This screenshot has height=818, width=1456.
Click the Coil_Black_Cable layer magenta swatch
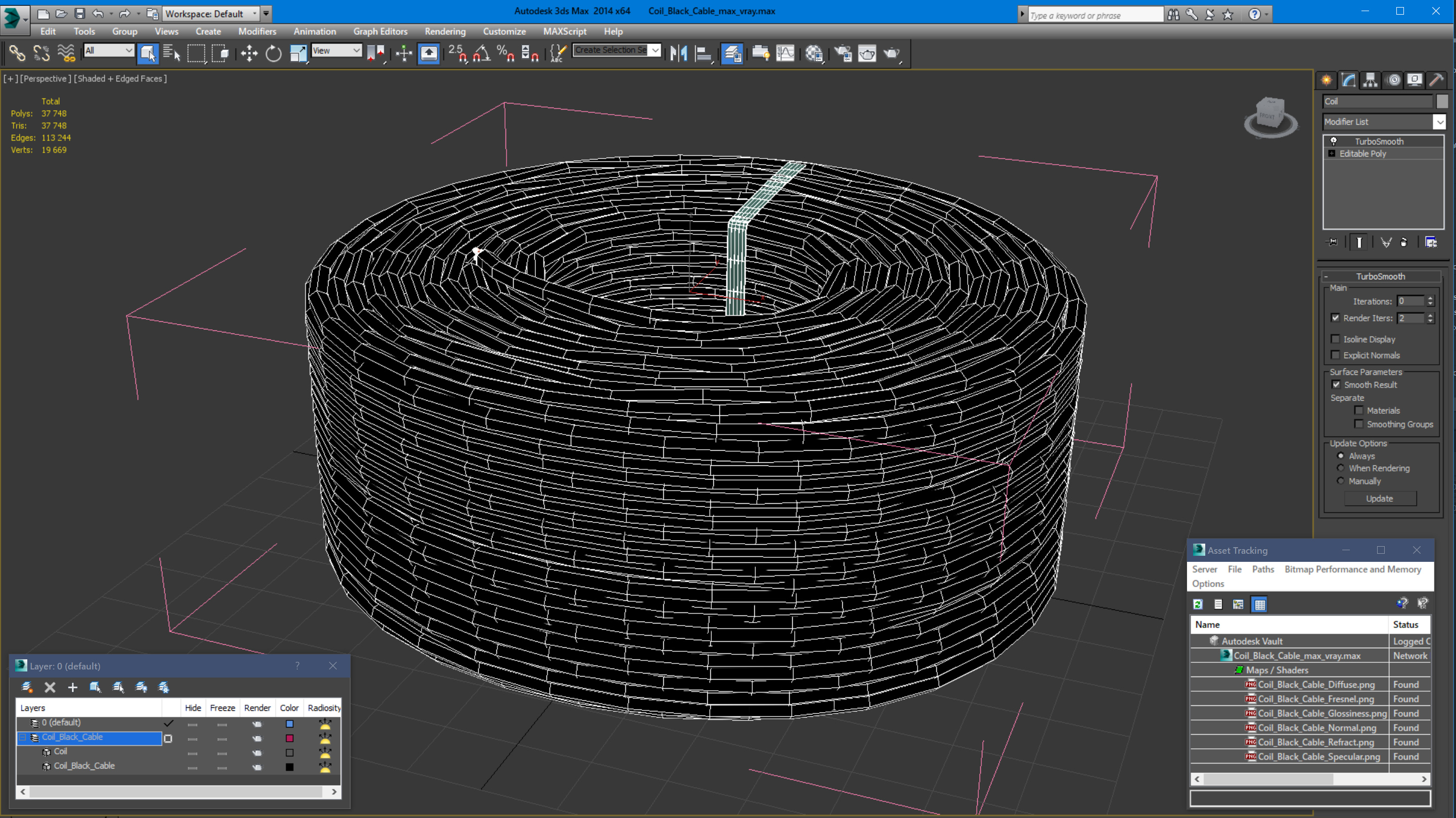[x=289, y=738]
